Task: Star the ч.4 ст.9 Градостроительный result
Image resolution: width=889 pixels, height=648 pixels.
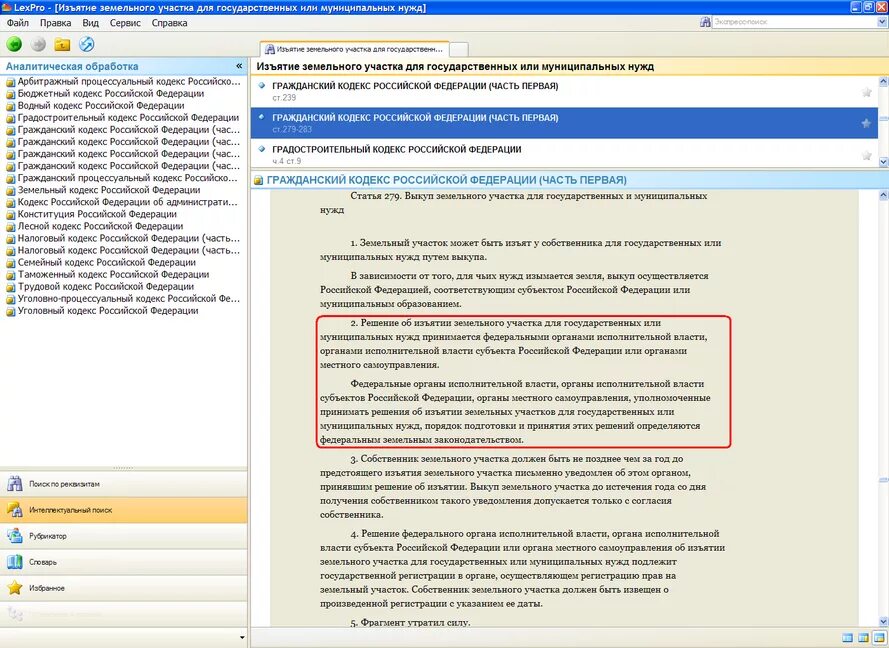Action: tap(866, 155)
